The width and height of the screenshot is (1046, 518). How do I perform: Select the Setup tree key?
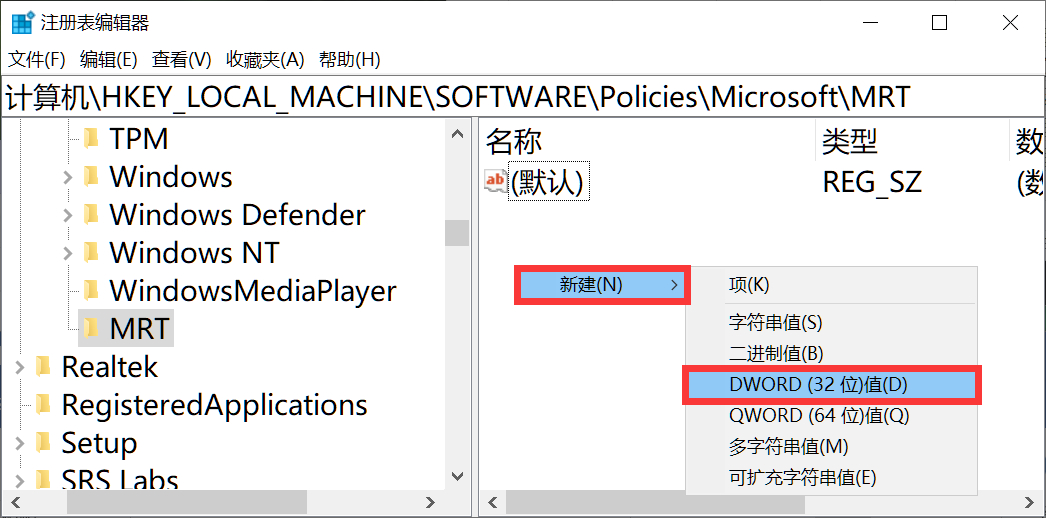click(99, 443)
